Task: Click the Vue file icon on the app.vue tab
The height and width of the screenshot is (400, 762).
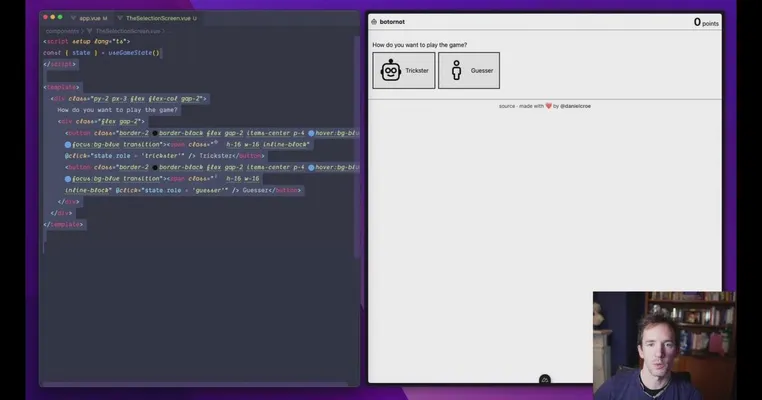Action: pyautogui.click(x=73, y=18)
